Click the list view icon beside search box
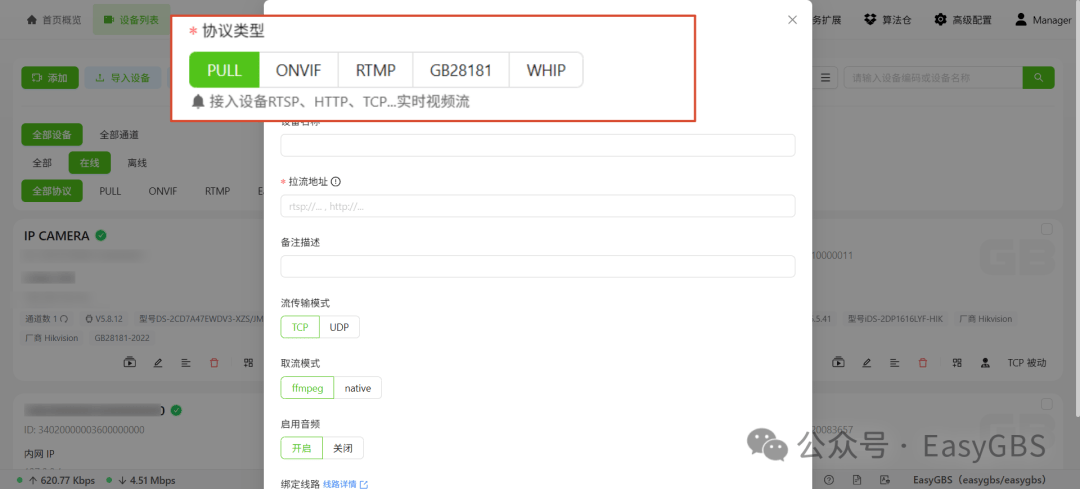Screen dimensions: 1080x489 tap(824, 78)
